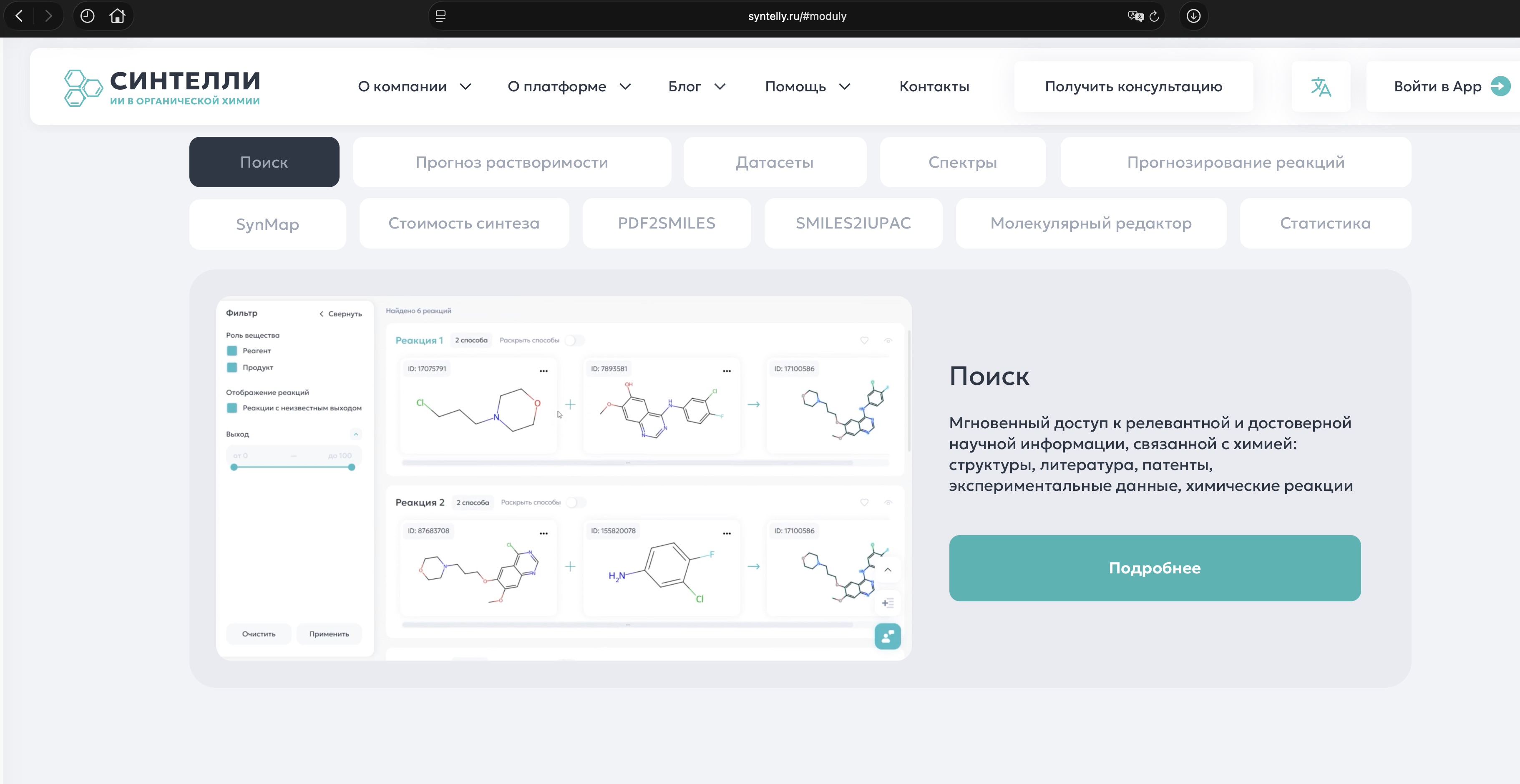Select the PDF2SMILES tab

point(666,223)
